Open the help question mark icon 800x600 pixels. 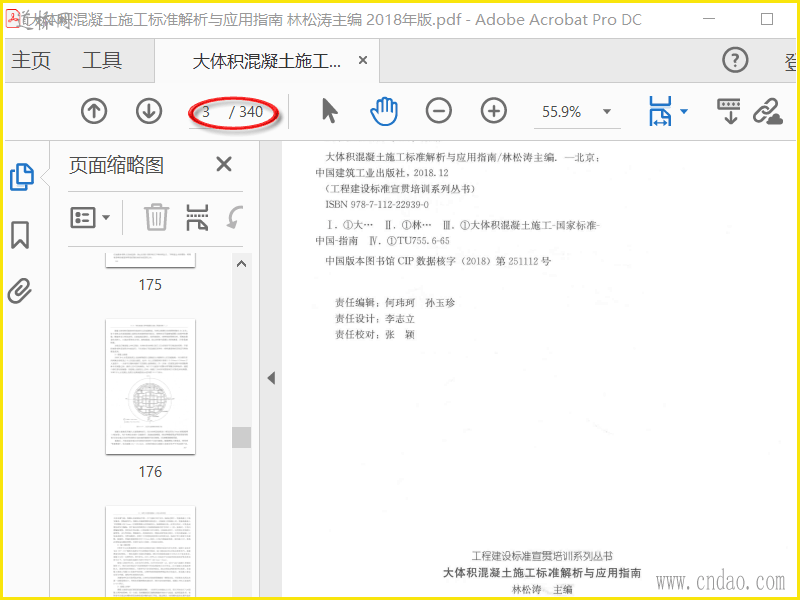(x=735, y=60)
